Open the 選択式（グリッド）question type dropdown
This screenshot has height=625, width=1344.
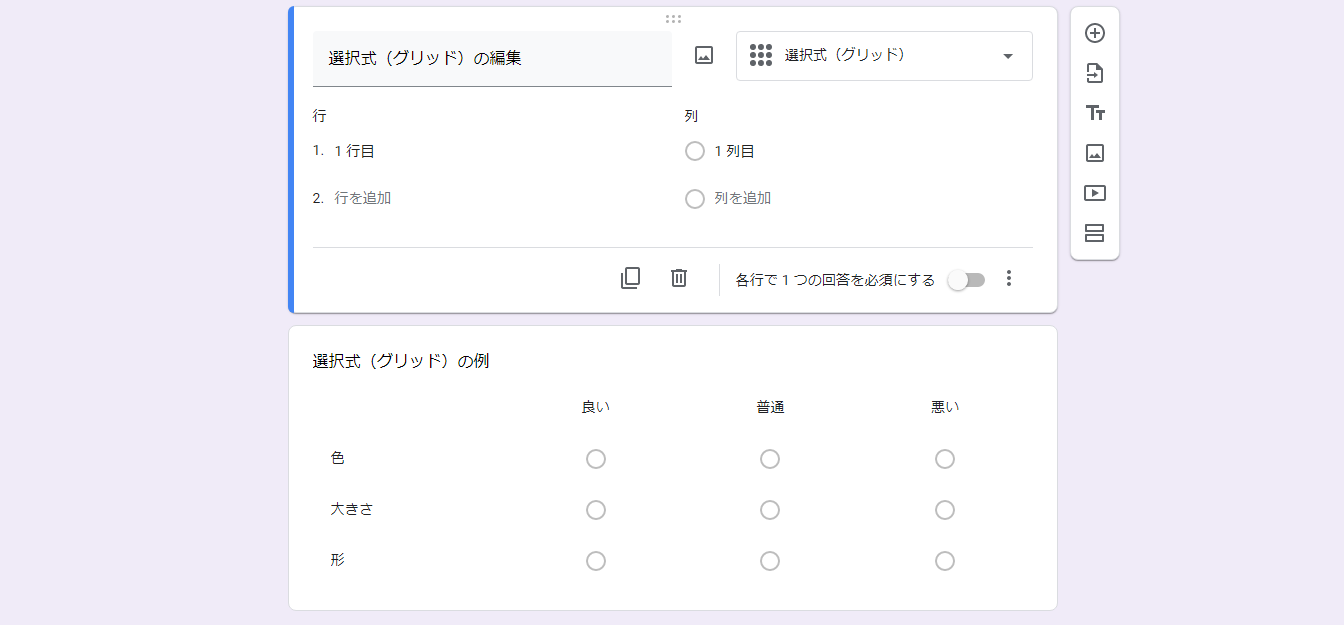coord(884,56)
